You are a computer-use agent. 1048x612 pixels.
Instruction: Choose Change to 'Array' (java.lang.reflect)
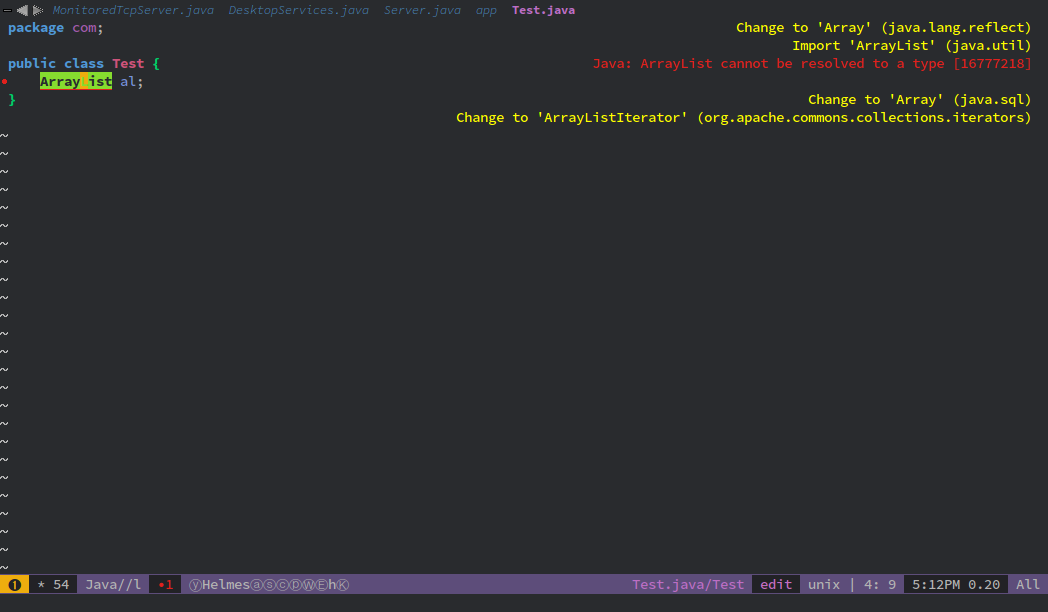click(x=884, y=27)
